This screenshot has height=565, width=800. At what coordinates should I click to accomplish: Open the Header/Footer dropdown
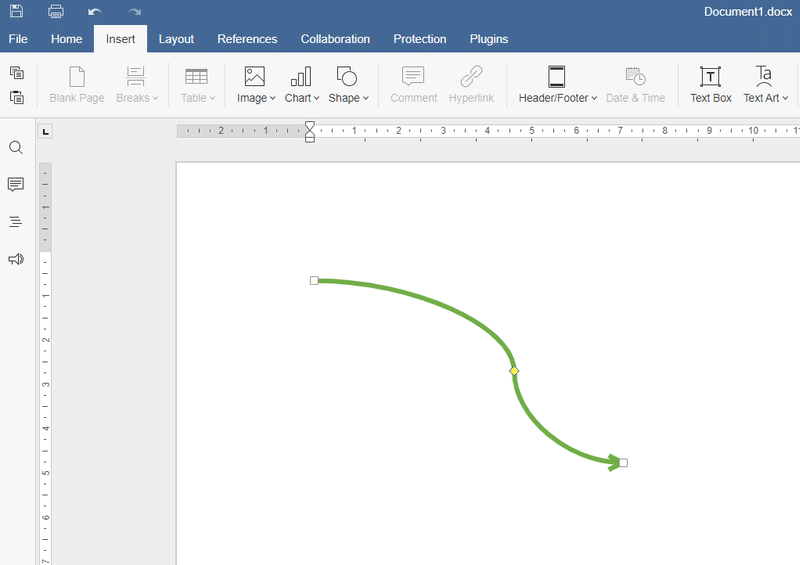click(x=557, y=85)
